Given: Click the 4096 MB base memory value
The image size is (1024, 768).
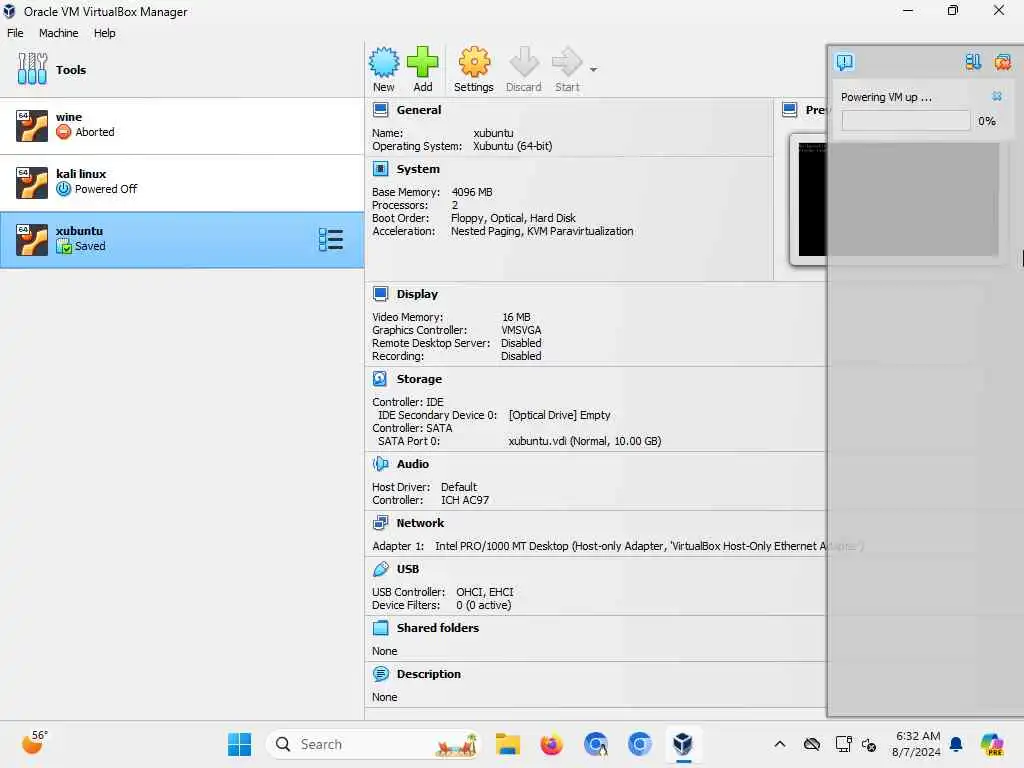Looking at the screenshot, I should 472,192.
